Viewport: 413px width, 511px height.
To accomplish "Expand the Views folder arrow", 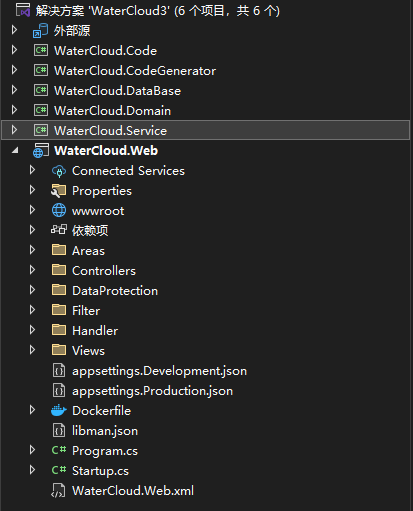I will tap(32, 350).
